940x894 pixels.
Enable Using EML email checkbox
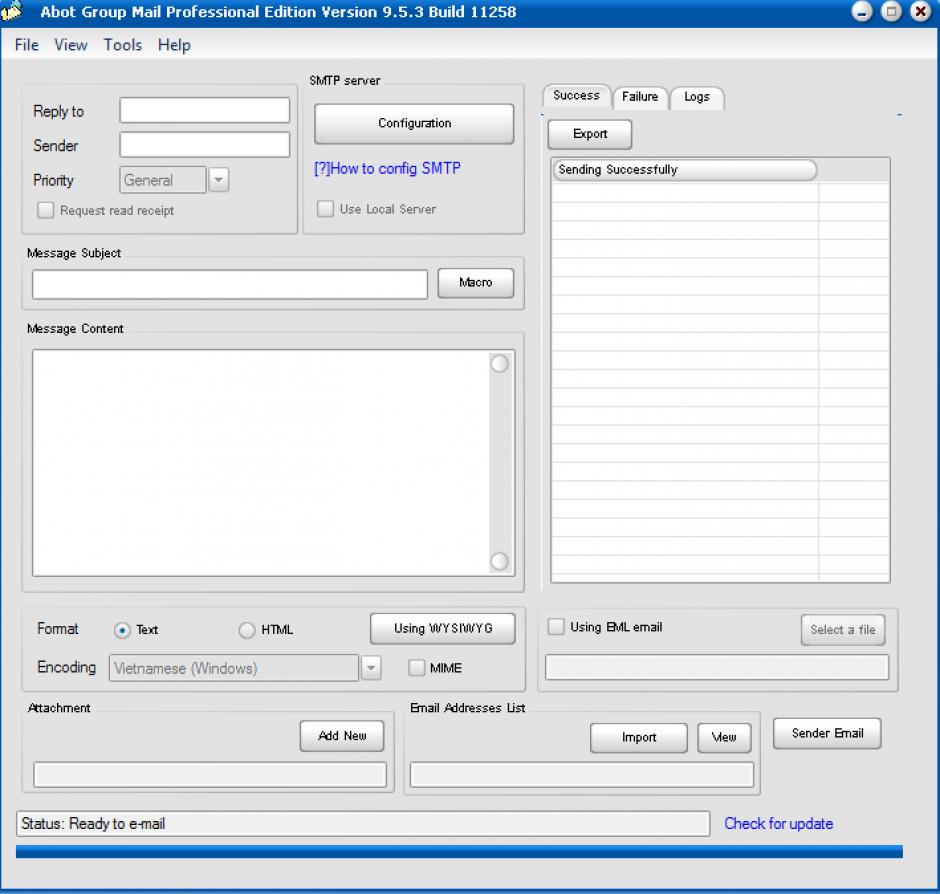[x=556, y=627]
